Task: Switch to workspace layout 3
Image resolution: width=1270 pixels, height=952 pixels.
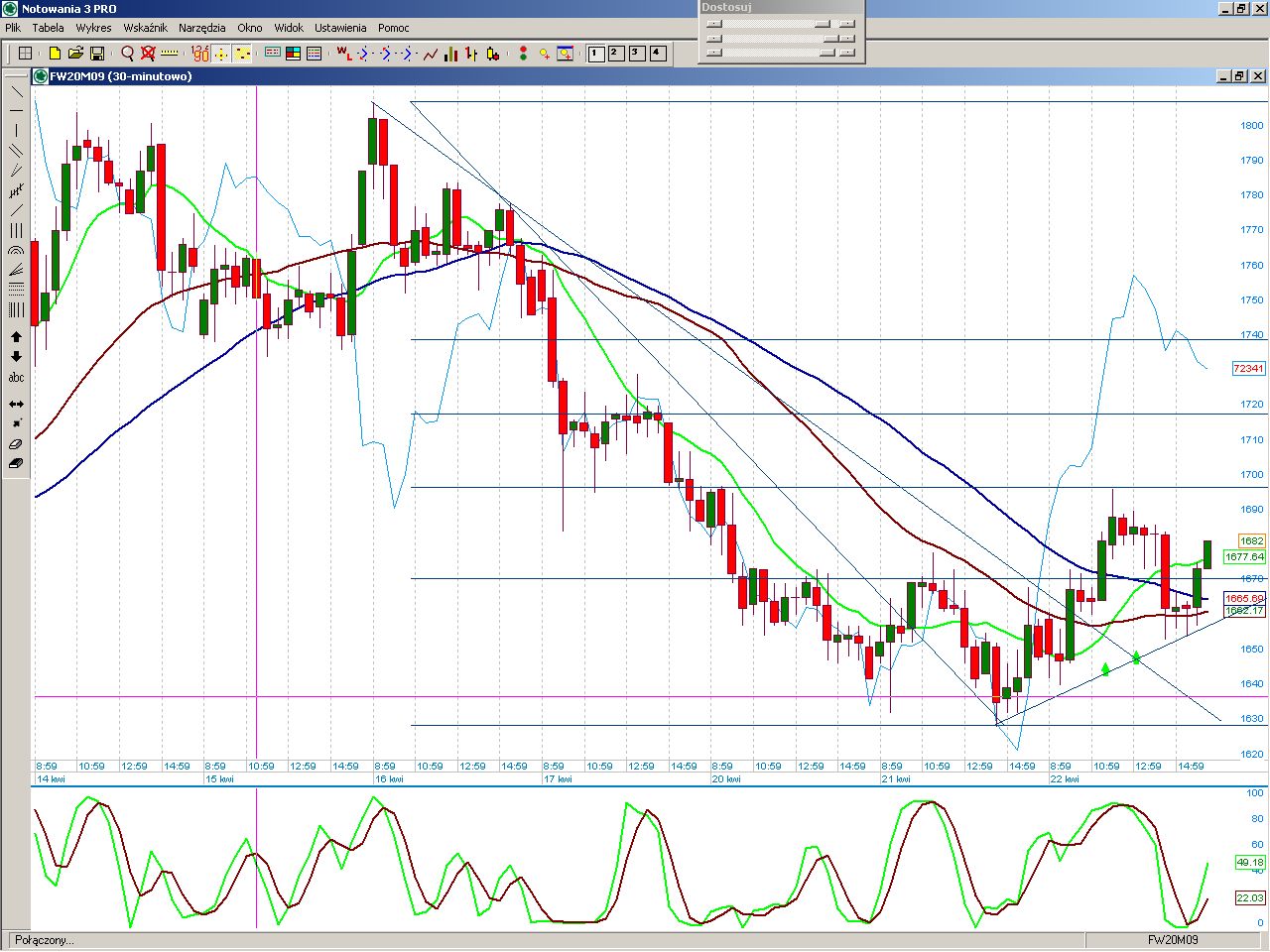Action: (637, 54)
